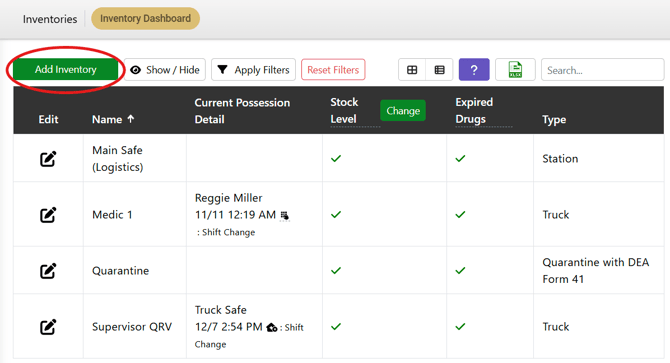Click Main Safe expired drugs checkmark

[460, 158]
